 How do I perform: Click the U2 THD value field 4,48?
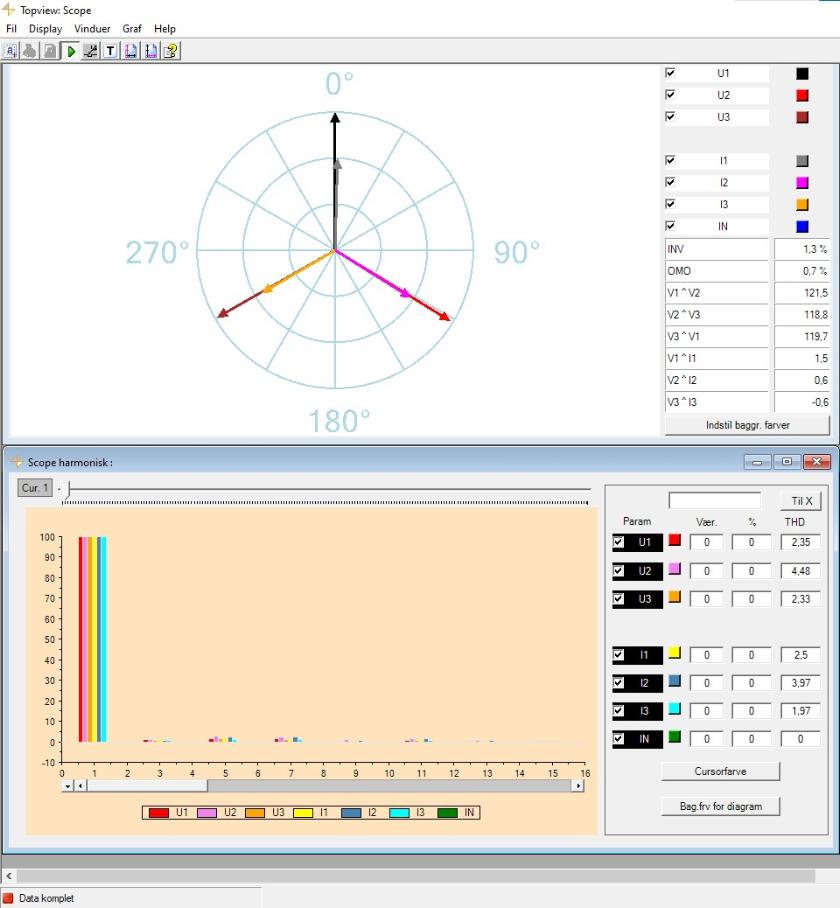pyautogui.click(x=801, y=571)
